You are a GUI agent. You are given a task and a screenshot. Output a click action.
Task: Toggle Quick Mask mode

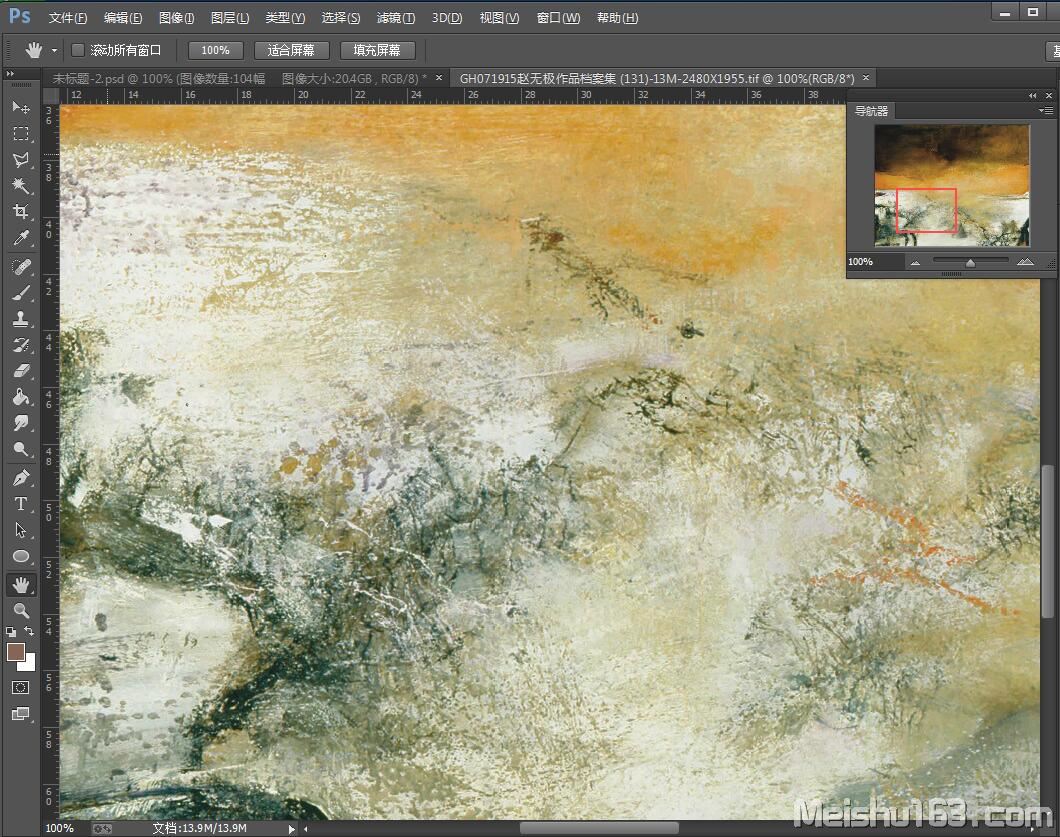pyautogui.click(x=21, y=688)
